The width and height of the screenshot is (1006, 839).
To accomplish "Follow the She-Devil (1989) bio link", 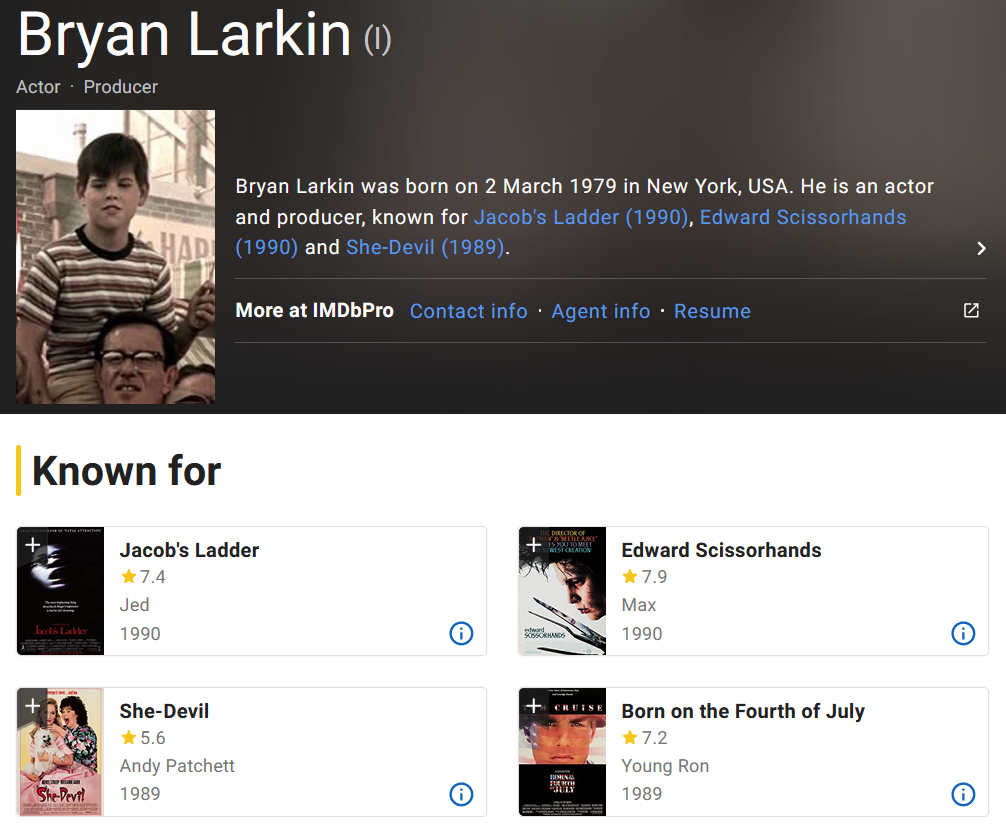I will click(x=425, y=247).
